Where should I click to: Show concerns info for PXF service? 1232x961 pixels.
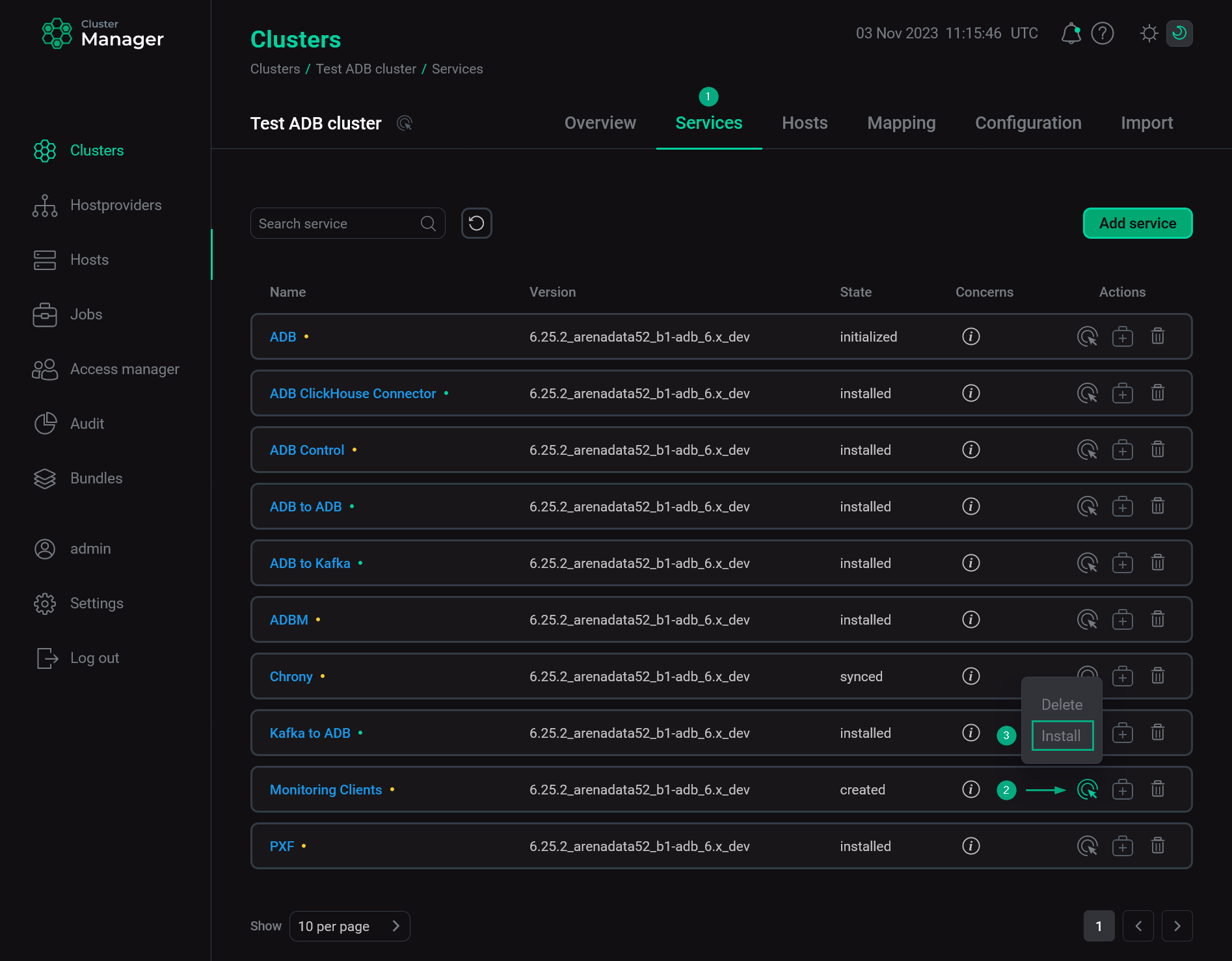[971, 846]
